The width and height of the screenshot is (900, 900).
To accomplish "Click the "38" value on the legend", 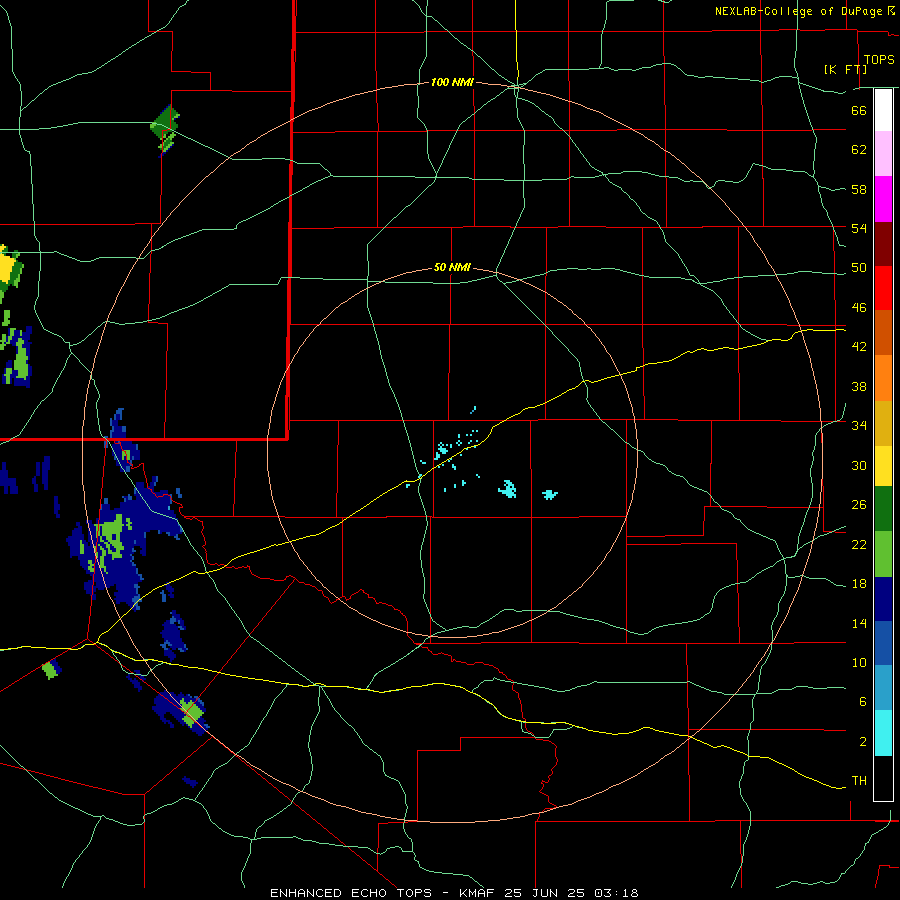I will pos(859,386).
